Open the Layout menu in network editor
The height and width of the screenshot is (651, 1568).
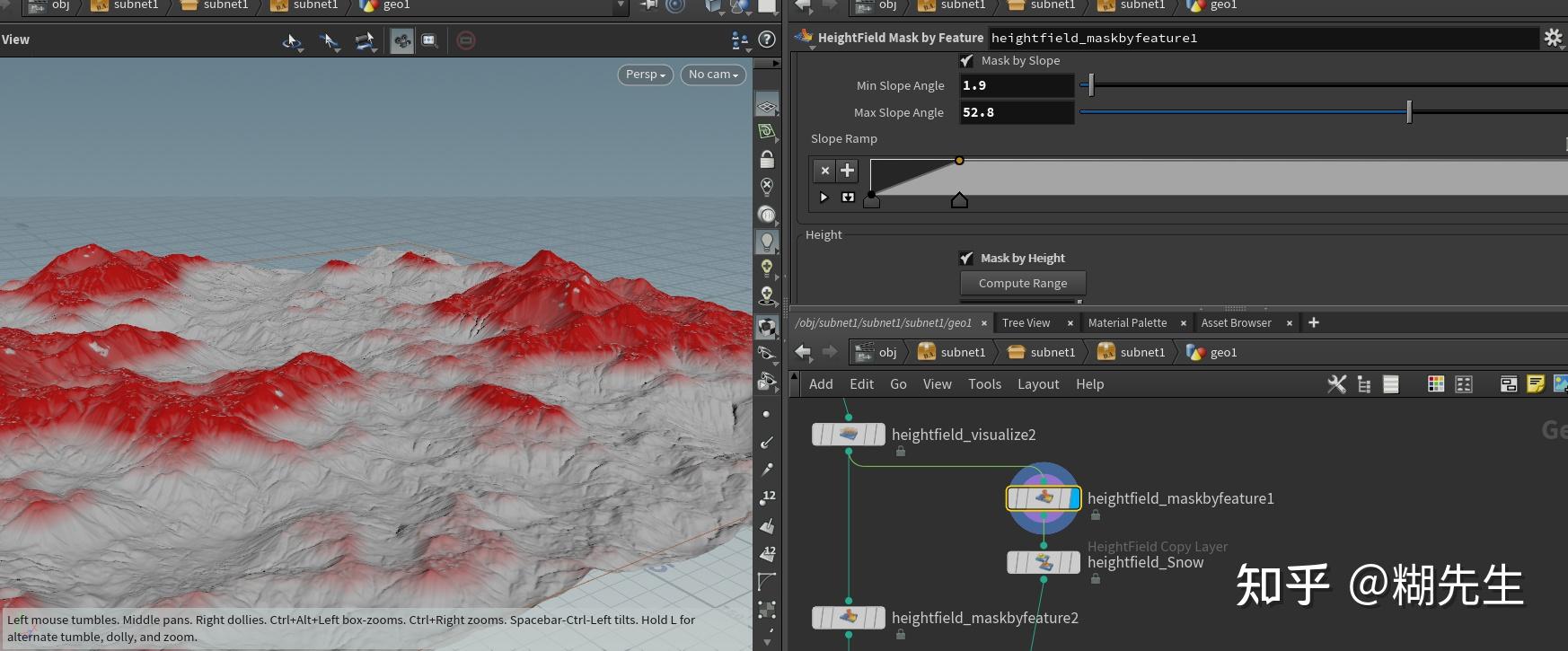tap(1038, 384)
